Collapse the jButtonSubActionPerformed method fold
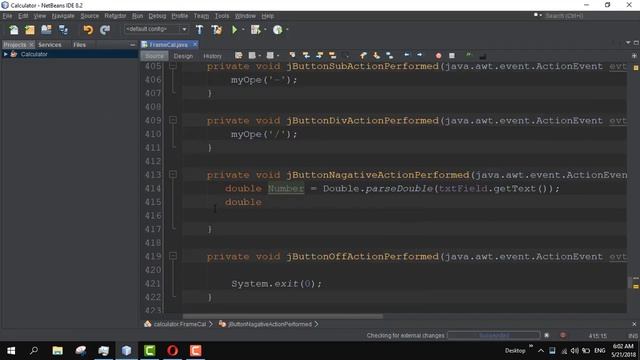Image resolution: width=640 pixels, height=360 pixels. [x=173, y=66]
